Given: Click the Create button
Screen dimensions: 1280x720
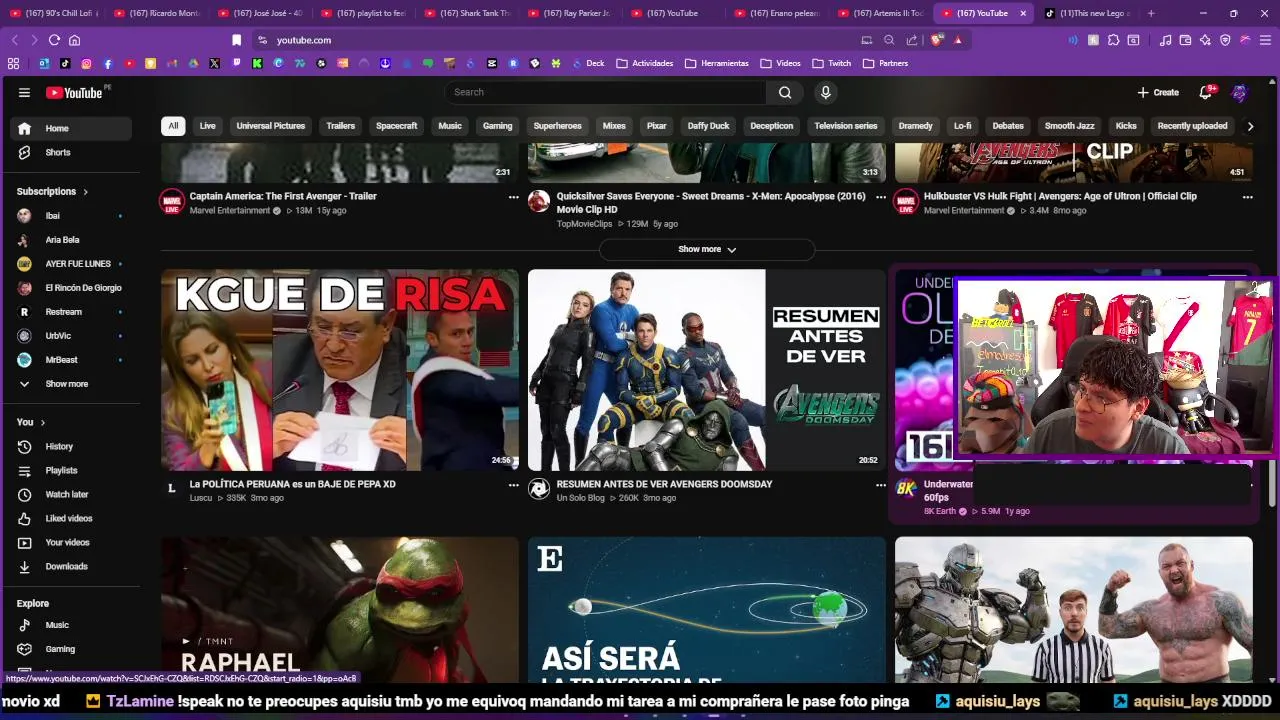Looking at the screenshot, I should coord(1158,92).
